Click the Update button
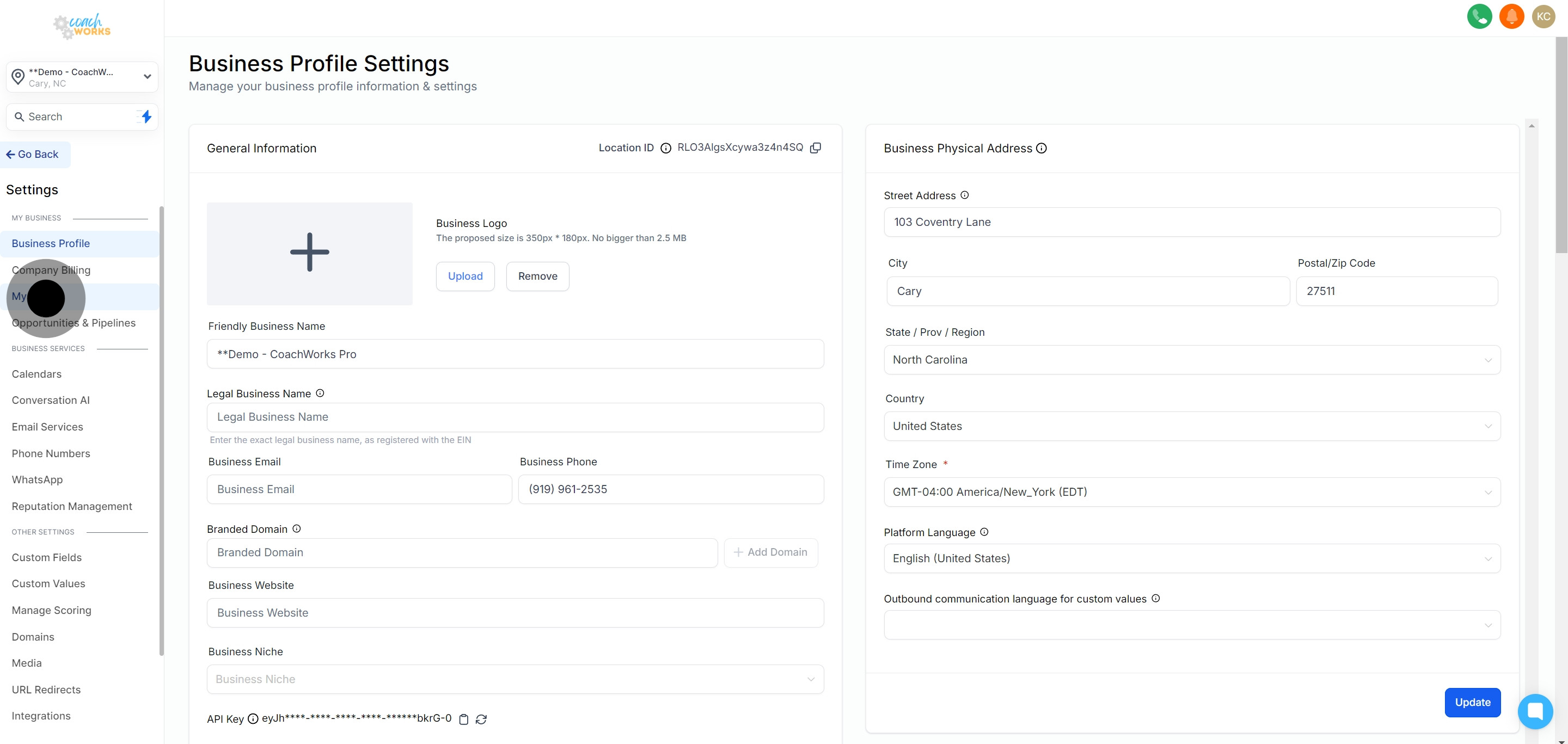The image size is (1568, 744). click(1472, 702)
